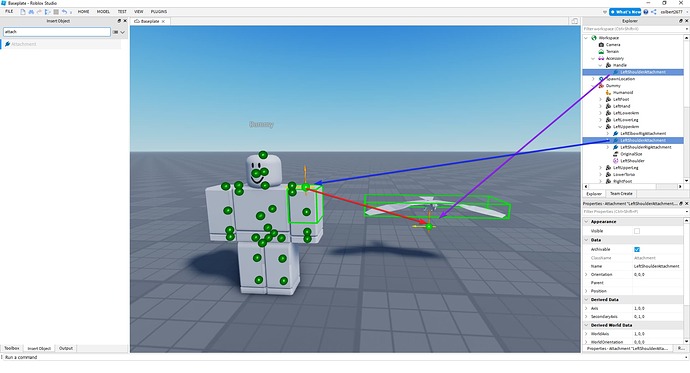Click the Workspace globe icon
The width and height of the screenshot is (690, 373).
594,38
